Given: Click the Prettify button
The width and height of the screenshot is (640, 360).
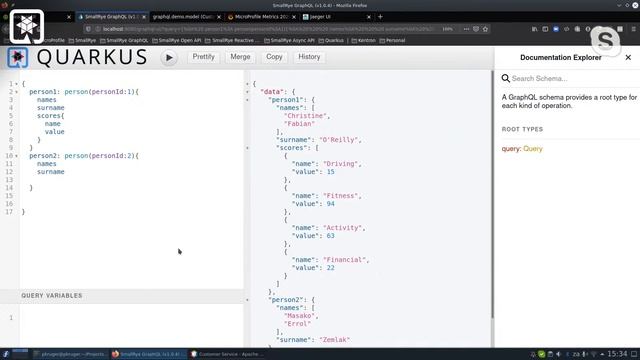Looking at the screenshot, I should coord(203,57).
